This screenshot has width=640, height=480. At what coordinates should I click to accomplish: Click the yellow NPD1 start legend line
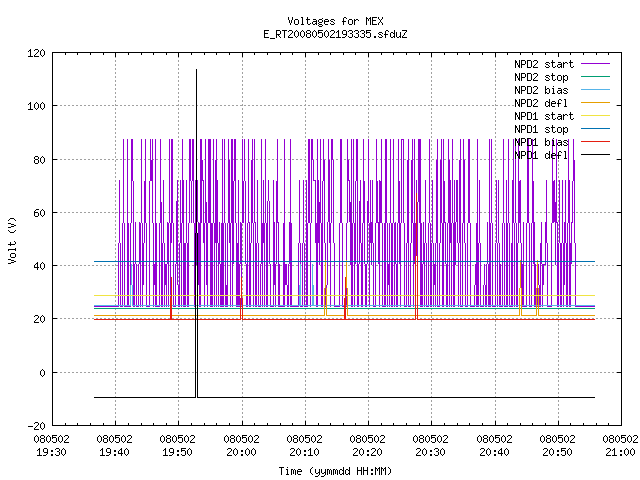(596, 116)
